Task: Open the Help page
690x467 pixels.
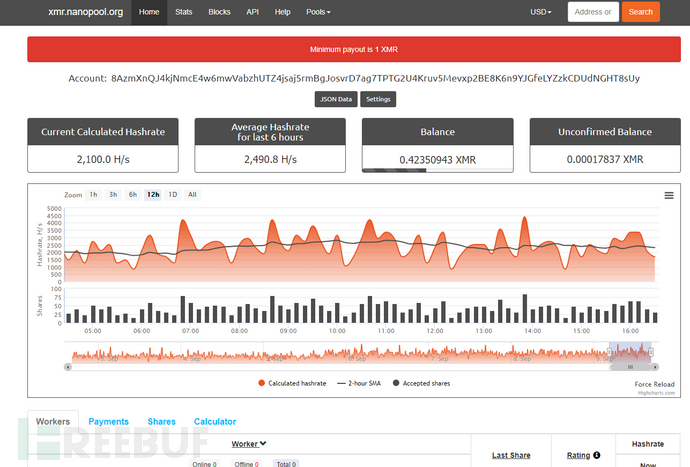Action: pyautogui.click(x=283, y=12)
